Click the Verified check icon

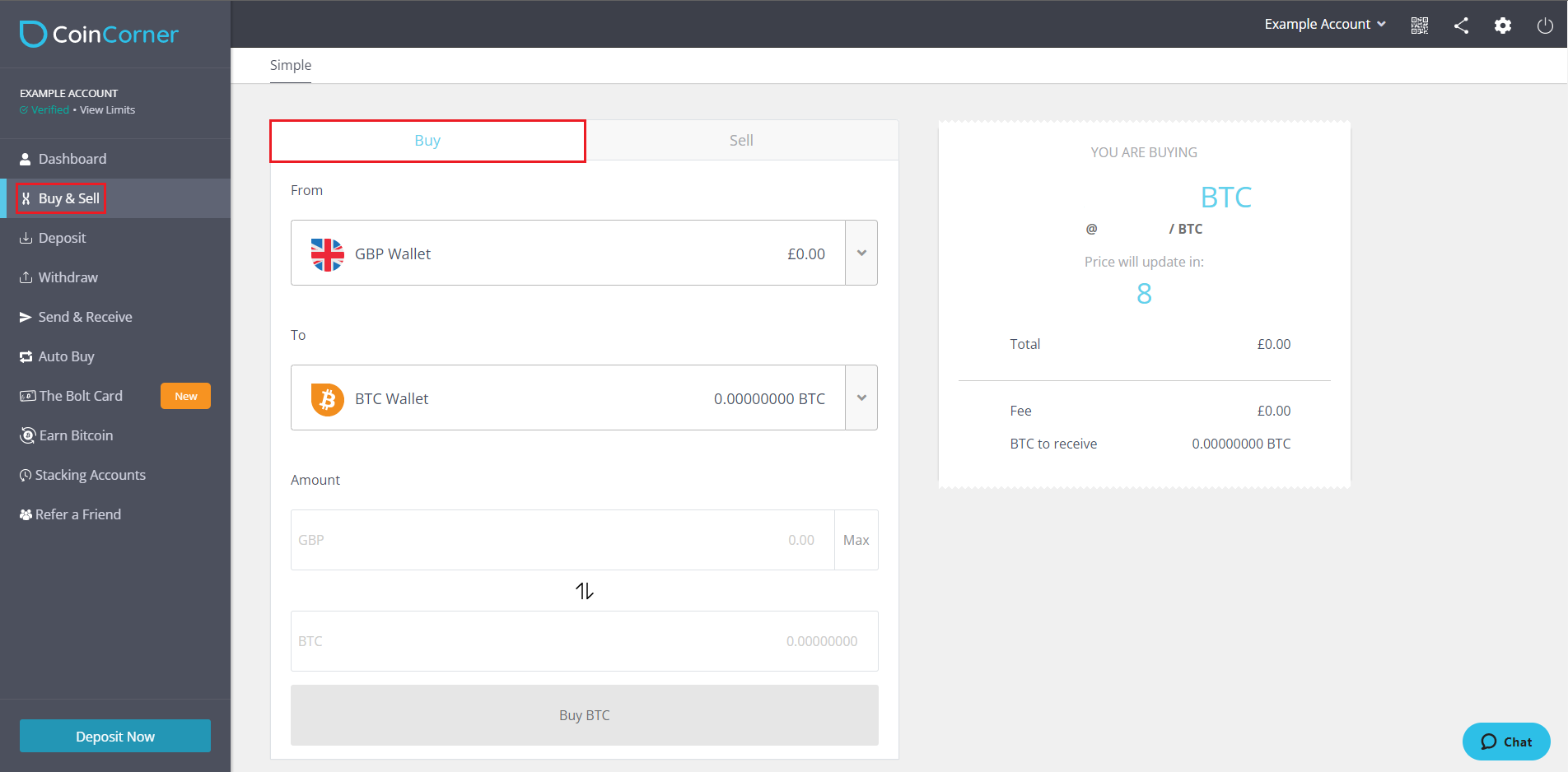click(x=24, y=110)
